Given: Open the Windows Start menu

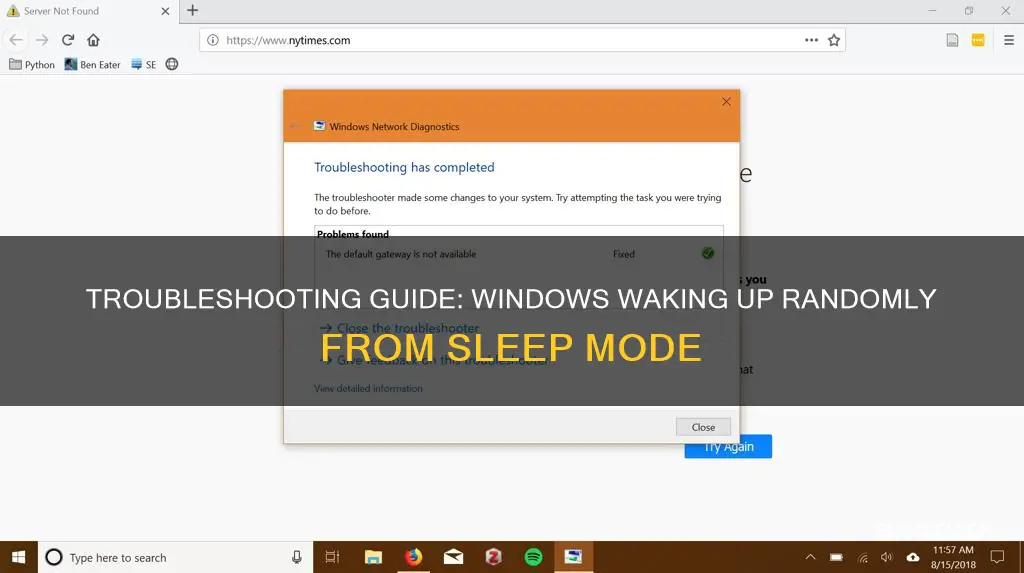Looking at the screenshot, I should pos(18,557).
